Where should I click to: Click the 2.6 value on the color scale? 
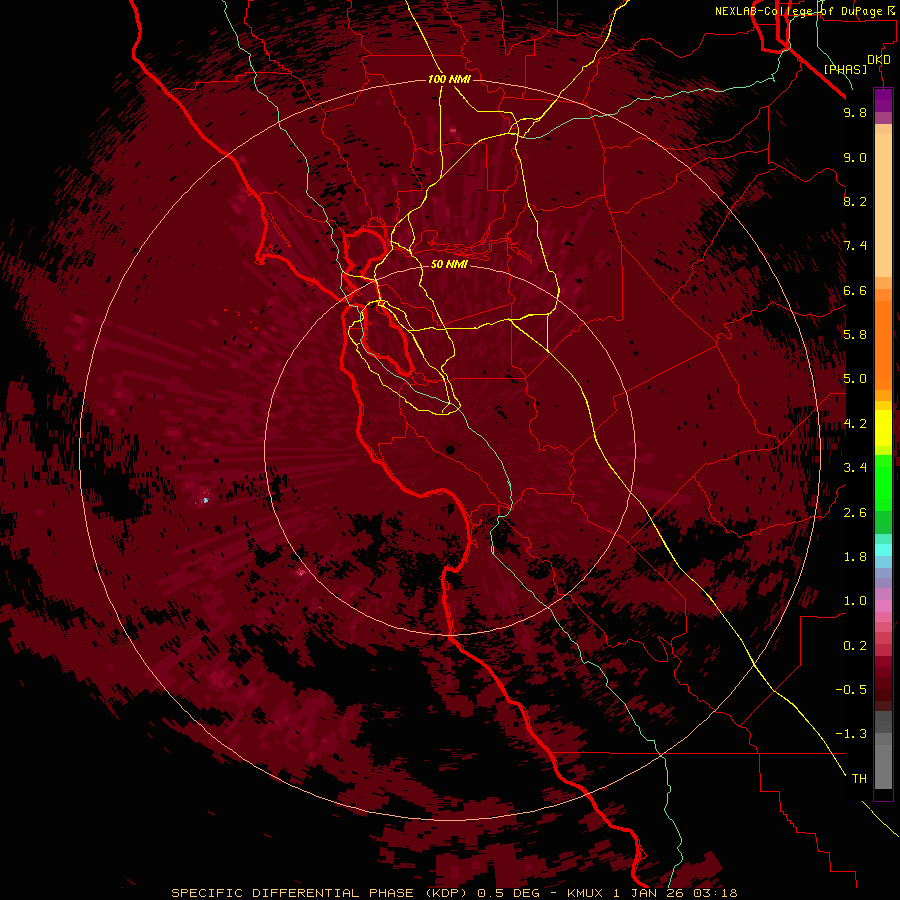855,513
